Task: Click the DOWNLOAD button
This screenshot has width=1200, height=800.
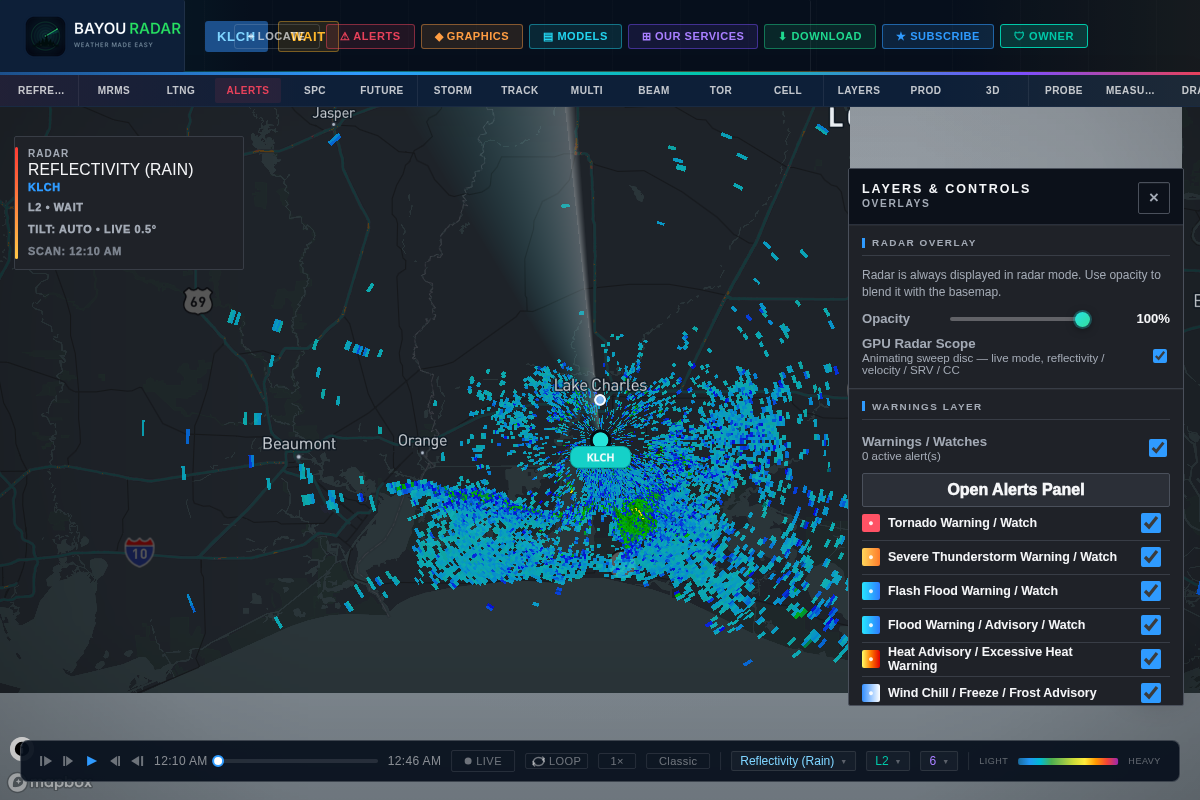Action: point(820,36)
